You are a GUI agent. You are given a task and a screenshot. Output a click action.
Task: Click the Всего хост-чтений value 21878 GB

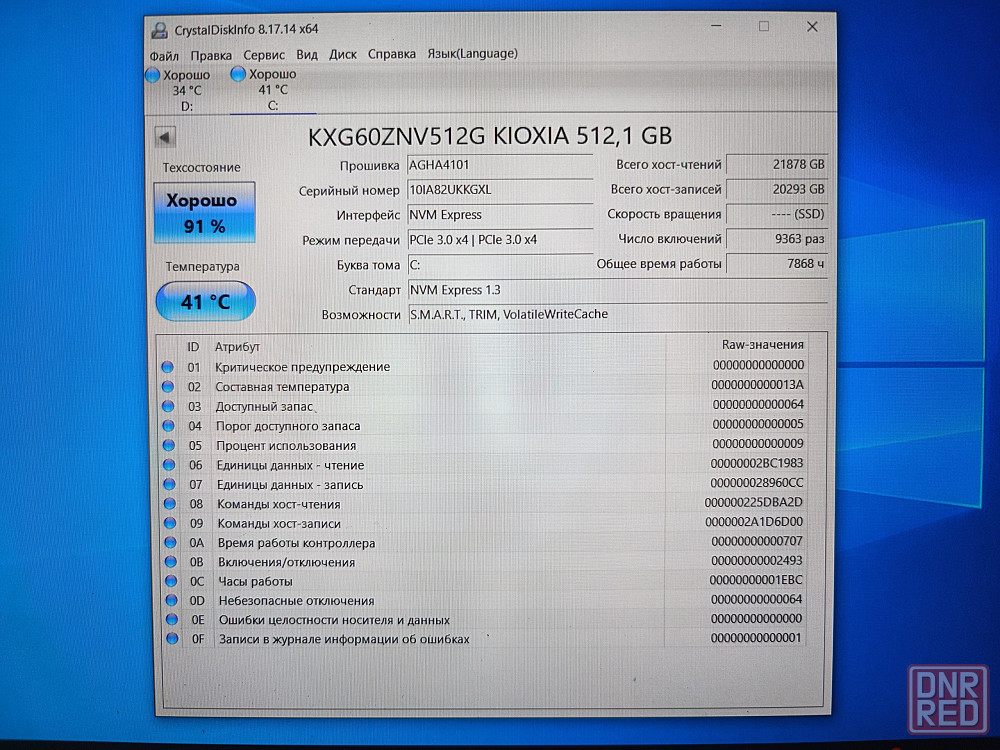click(777, 165)
